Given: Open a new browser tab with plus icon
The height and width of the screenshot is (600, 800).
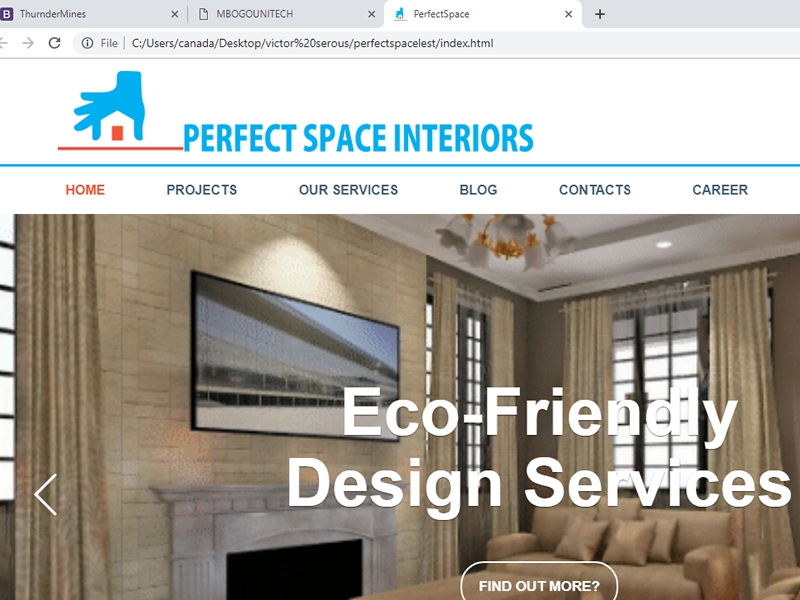Looking at the screenshot, I should 600,14.
